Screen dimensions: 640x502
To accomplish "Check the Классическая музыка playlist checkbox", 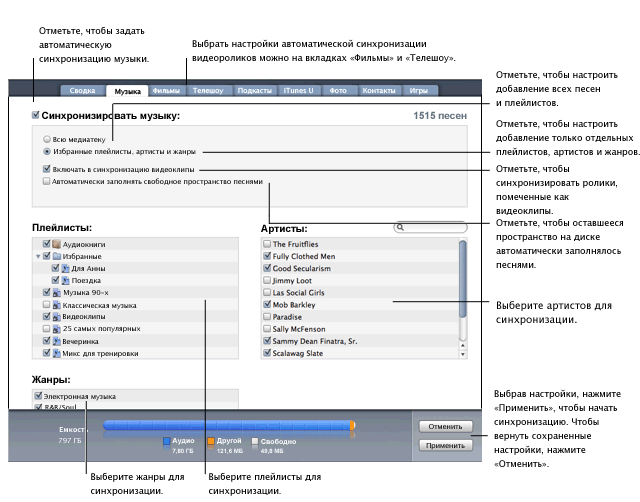I will coord(46,305).
